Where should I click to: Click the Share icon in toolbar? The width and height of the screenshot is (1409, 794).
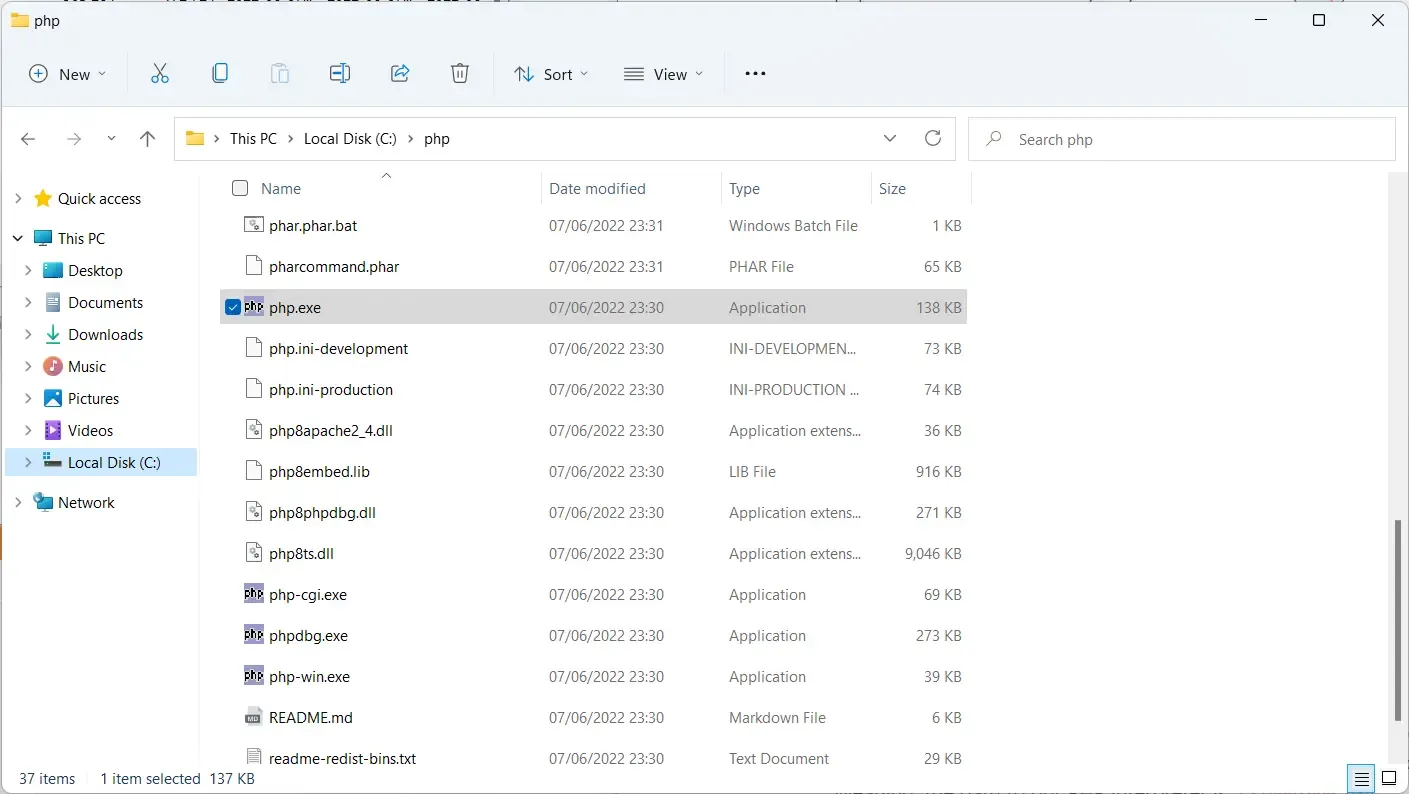400,74
